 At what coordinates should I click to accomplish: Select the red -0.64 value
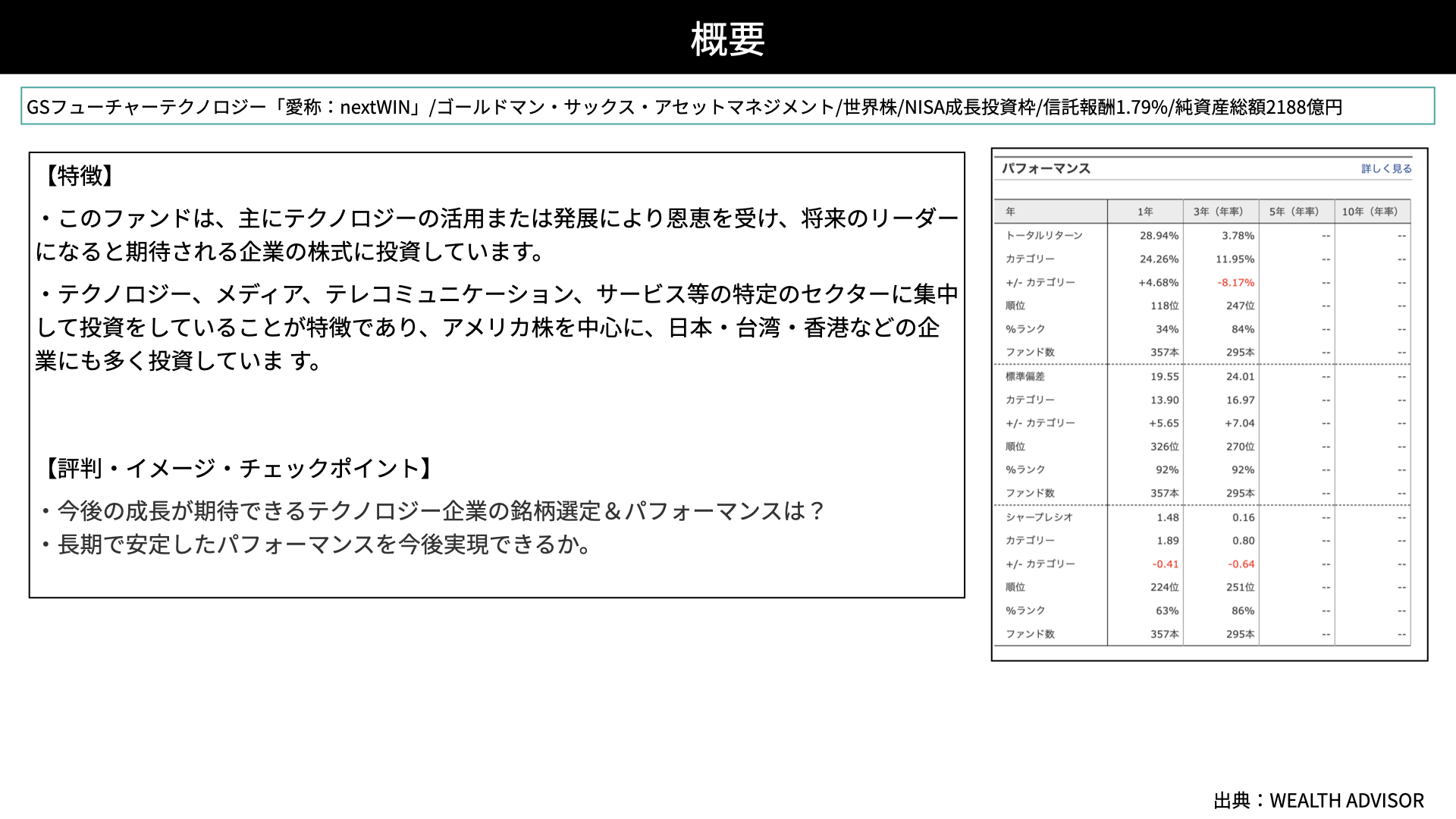pos(1241,565)
